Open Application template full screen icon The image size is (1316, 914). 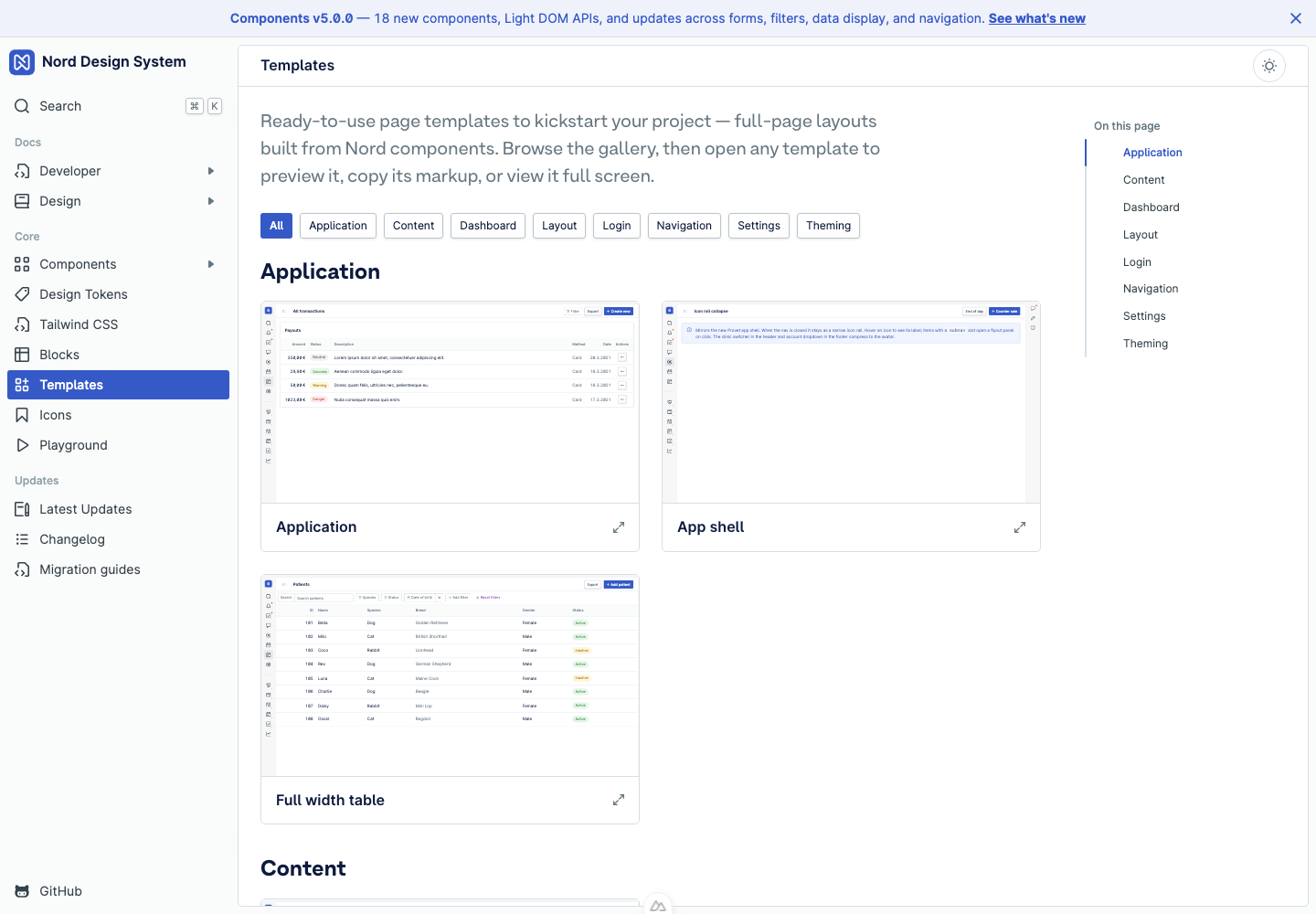(x=619, y=527)
